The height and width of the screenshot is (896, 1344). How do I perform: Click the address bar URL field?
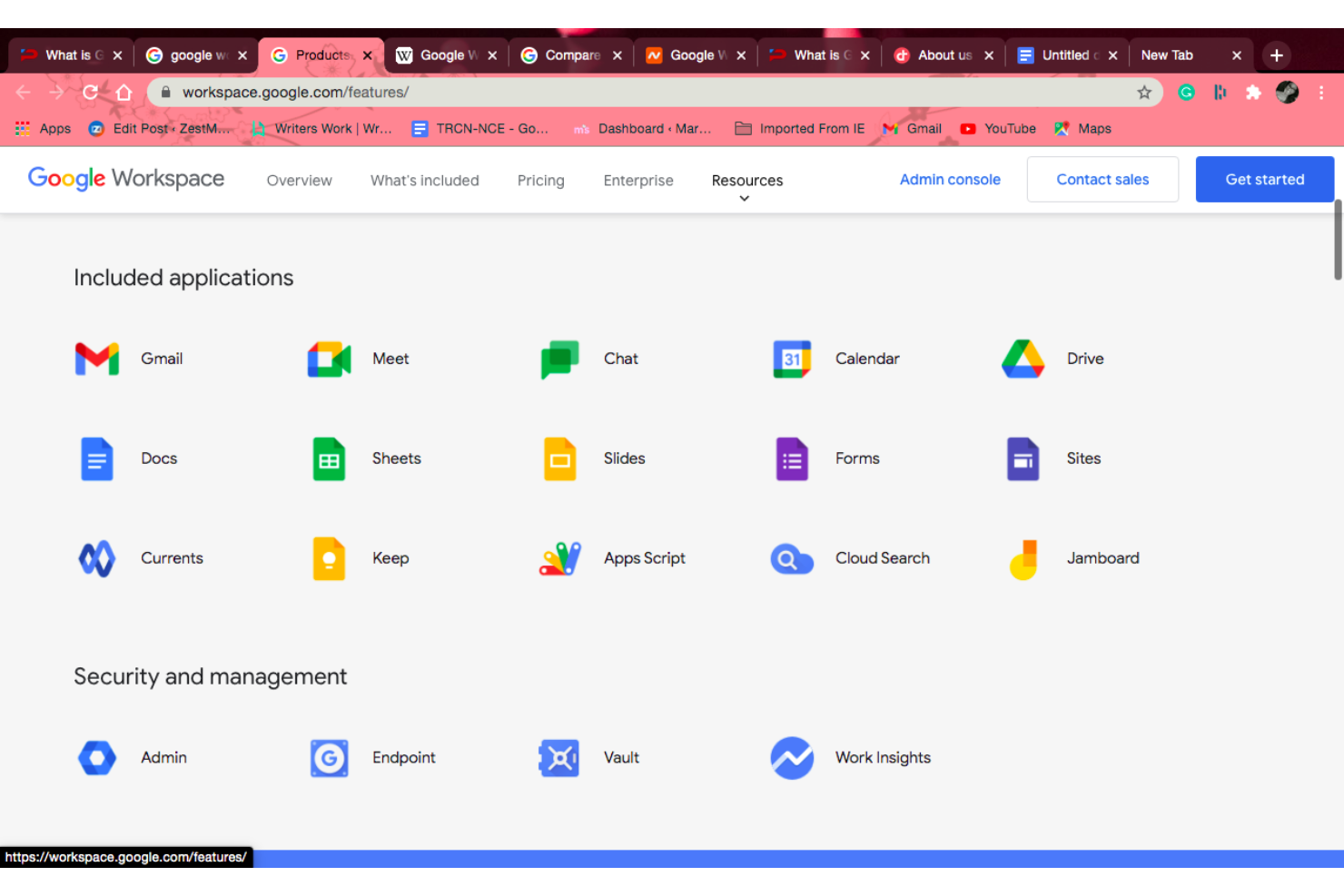545,92
